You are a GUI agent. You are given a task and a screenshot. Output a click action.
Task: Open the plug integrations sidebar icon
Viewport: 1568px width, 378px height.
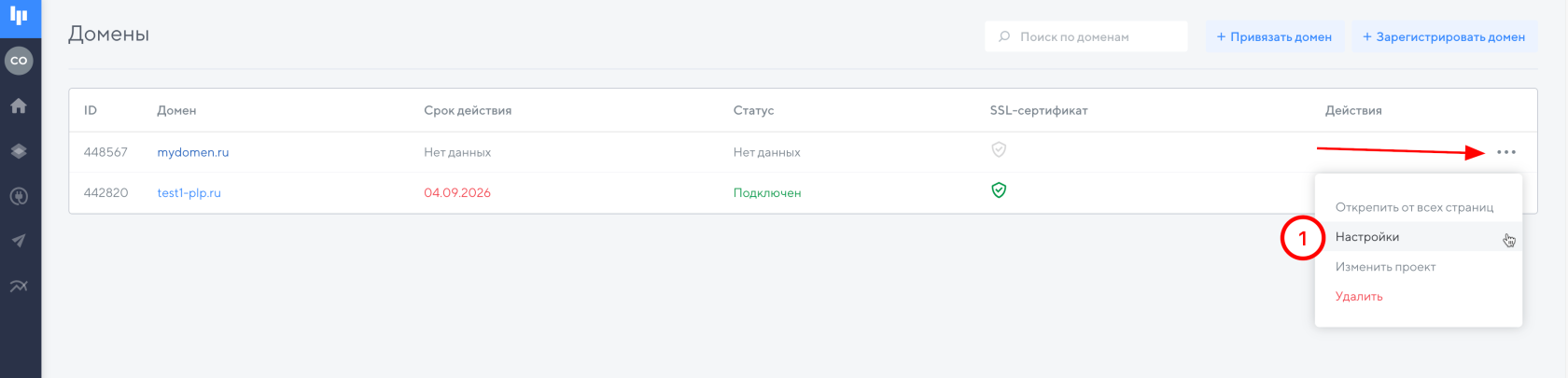19,196
